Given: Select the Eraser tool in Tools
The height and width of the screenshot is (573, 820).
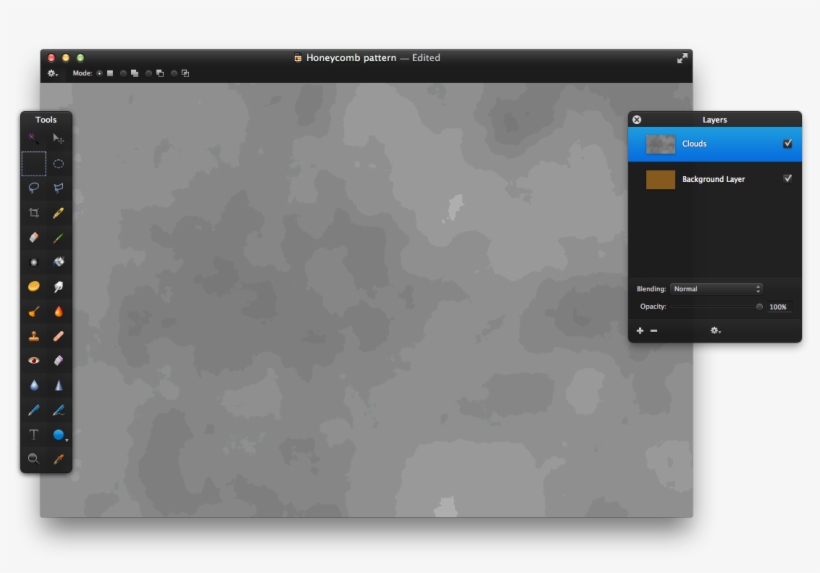Looking at the screenshot, I should pos(34,238).
